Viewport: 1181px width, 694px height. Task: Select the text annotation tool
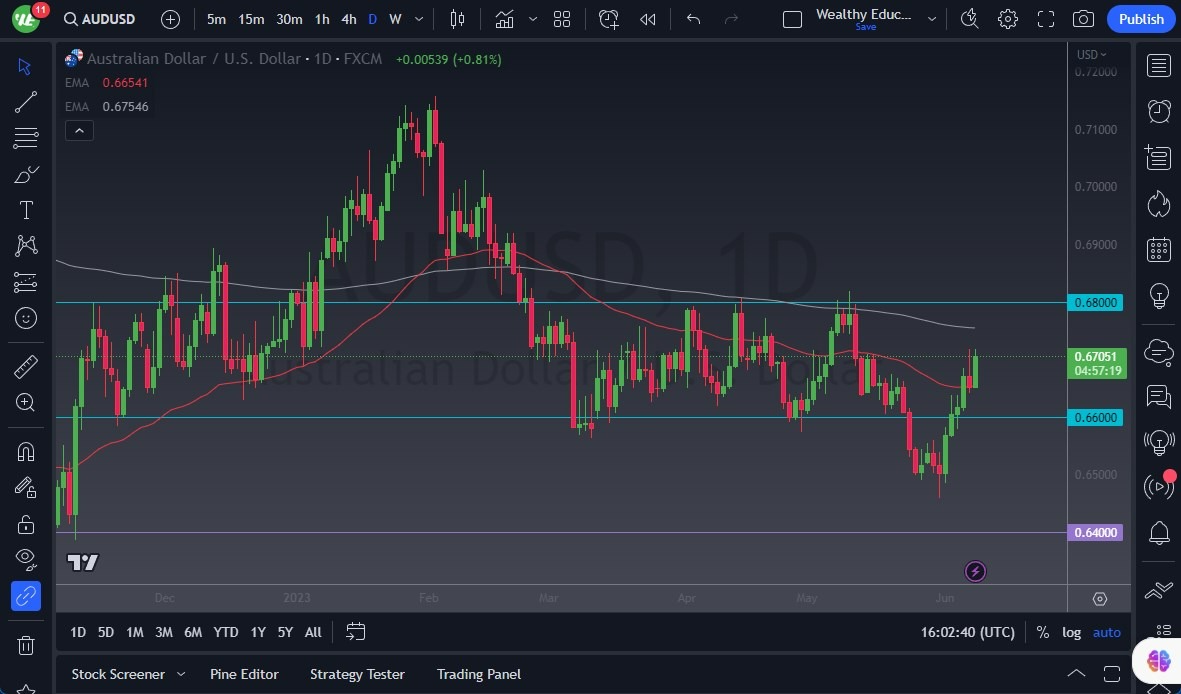25,209
